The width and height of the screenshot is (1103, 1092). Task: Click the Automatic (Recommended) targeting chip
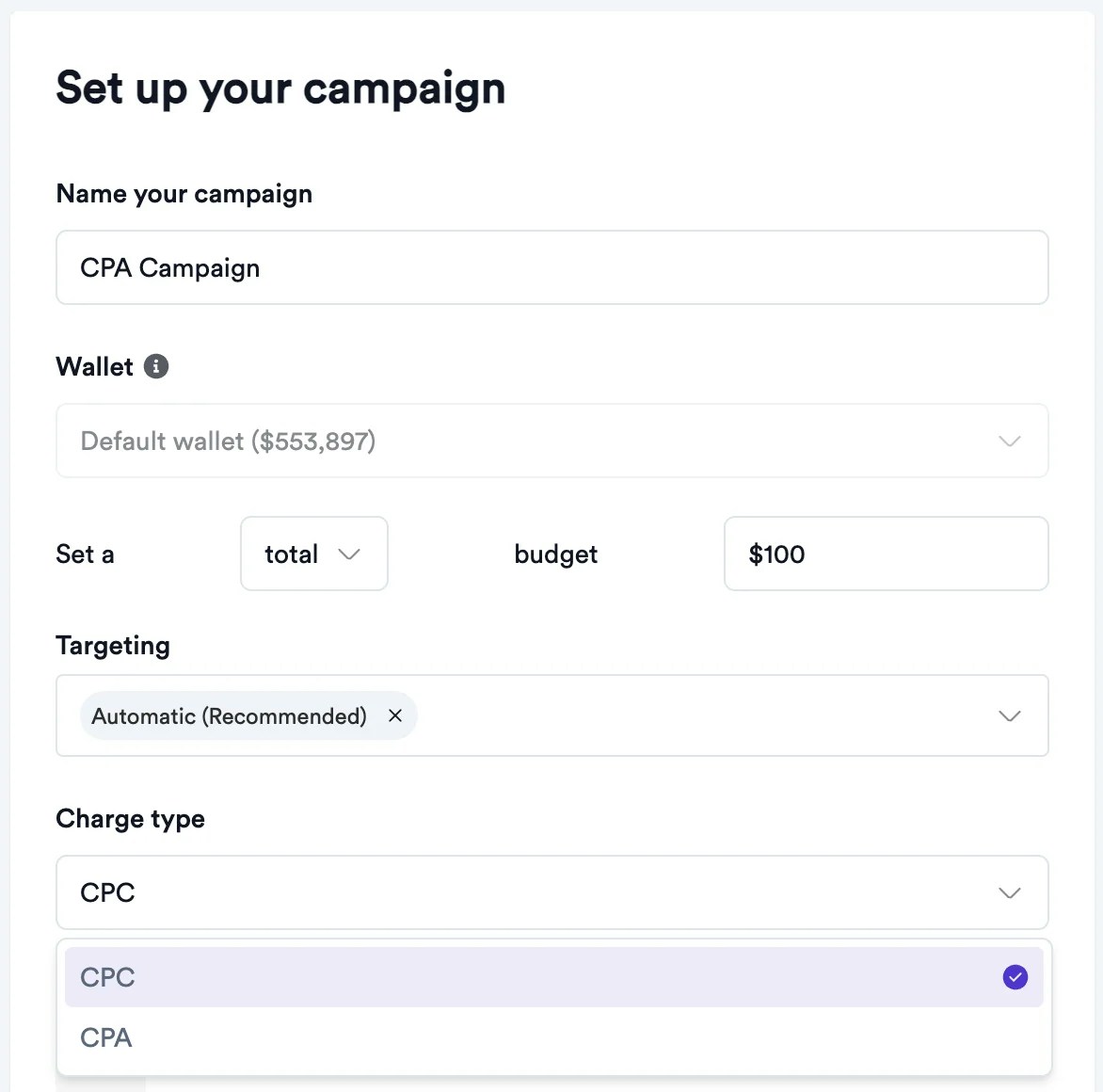229,716
